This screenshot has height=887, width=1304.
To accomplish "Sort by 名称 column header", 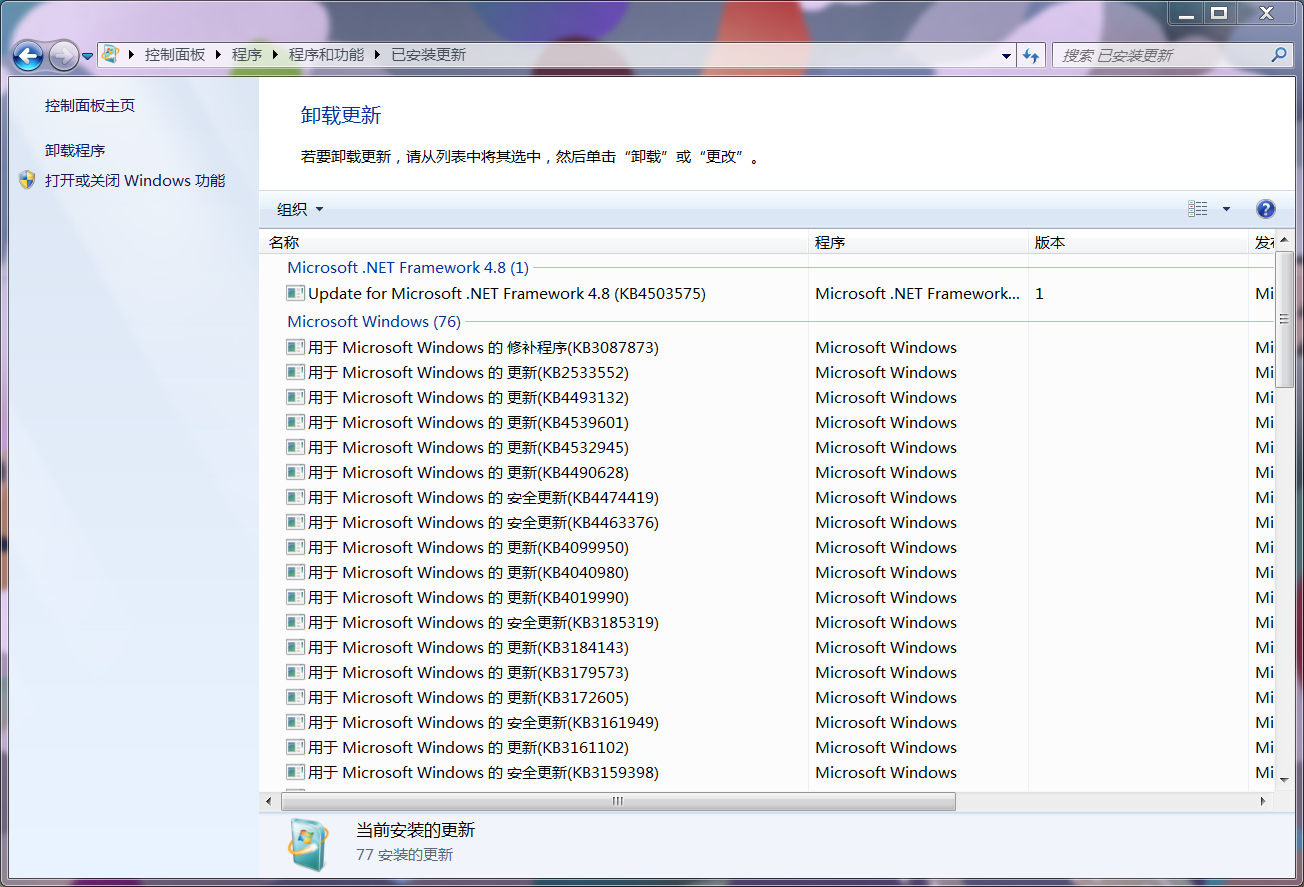I will coord(534,242).
